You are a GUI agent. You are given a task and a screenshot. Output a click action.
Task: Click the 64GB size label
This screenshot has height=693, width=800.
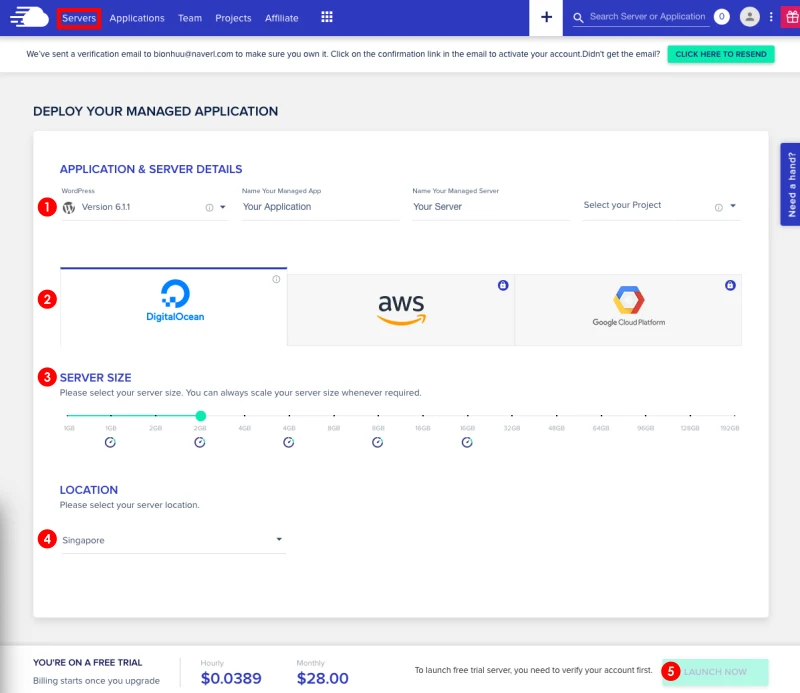[x=601, y=428]
